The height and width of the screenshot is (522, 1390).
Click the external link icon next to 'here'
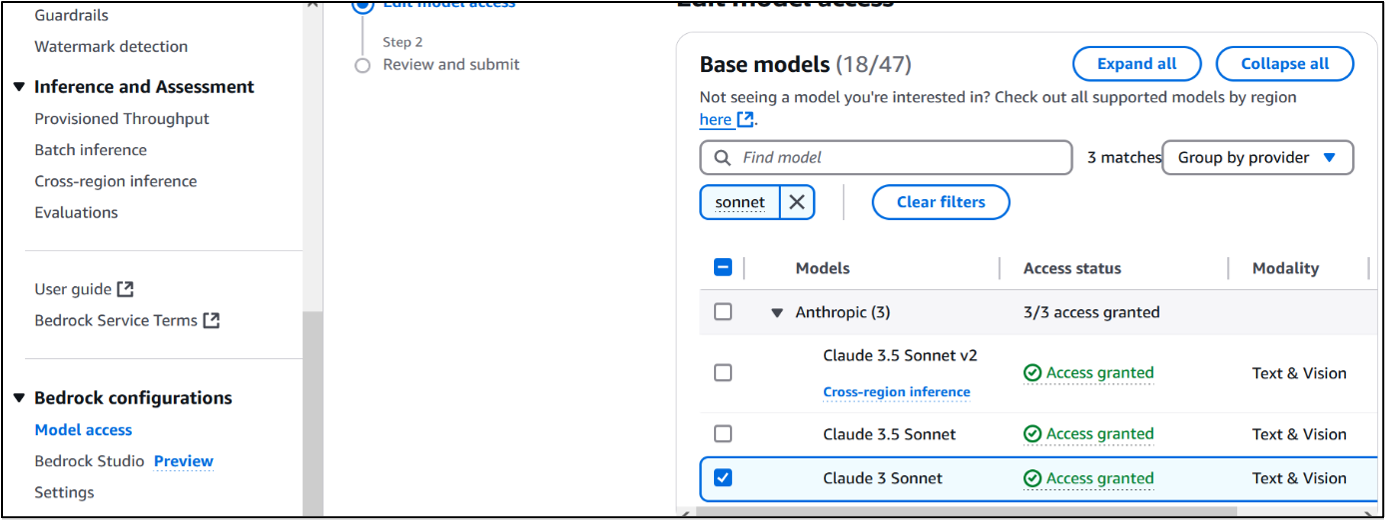coord(745,120)
